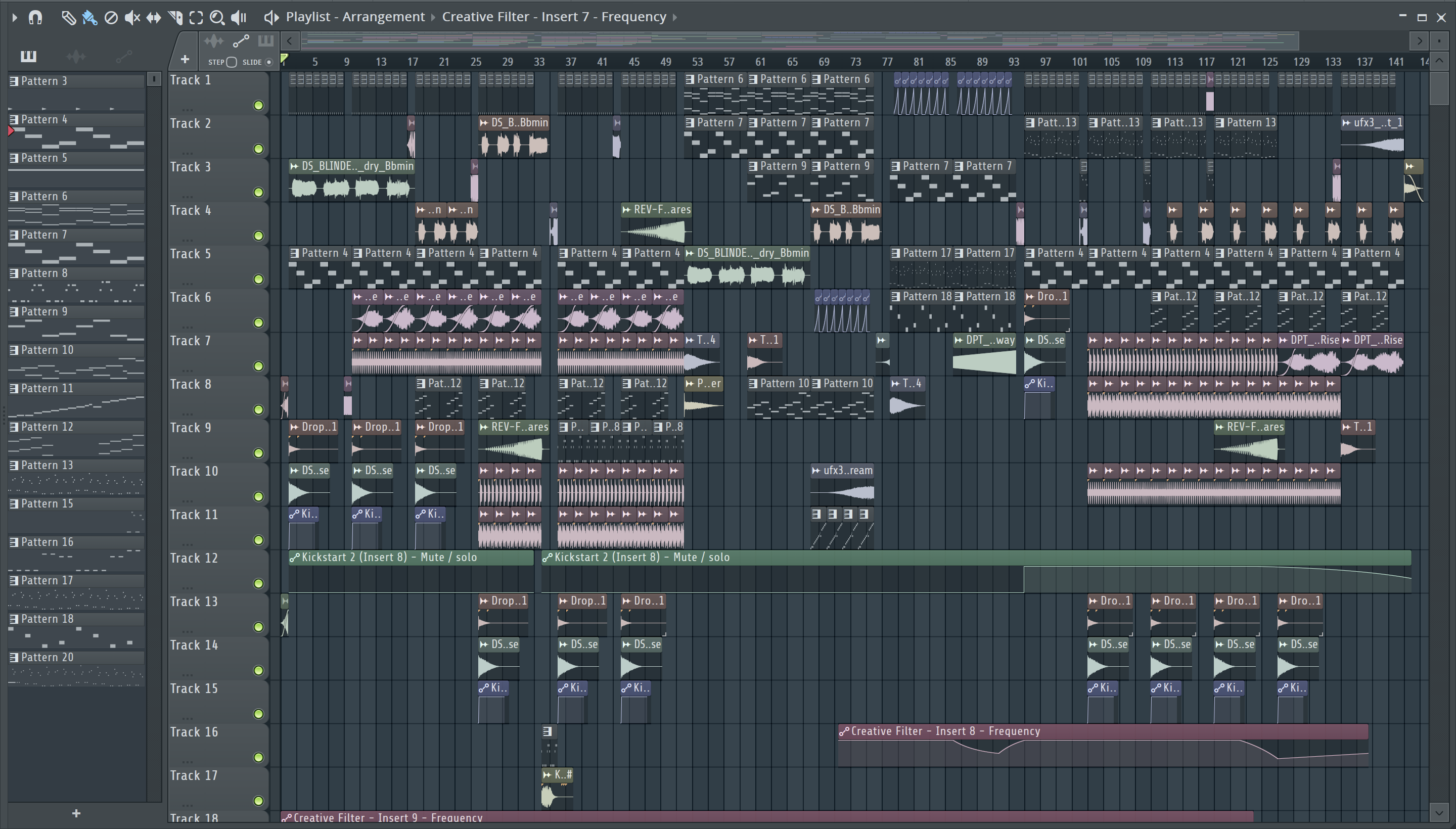Open the REV-F..ares clip menu on Track 4

[x=627, y=210]
